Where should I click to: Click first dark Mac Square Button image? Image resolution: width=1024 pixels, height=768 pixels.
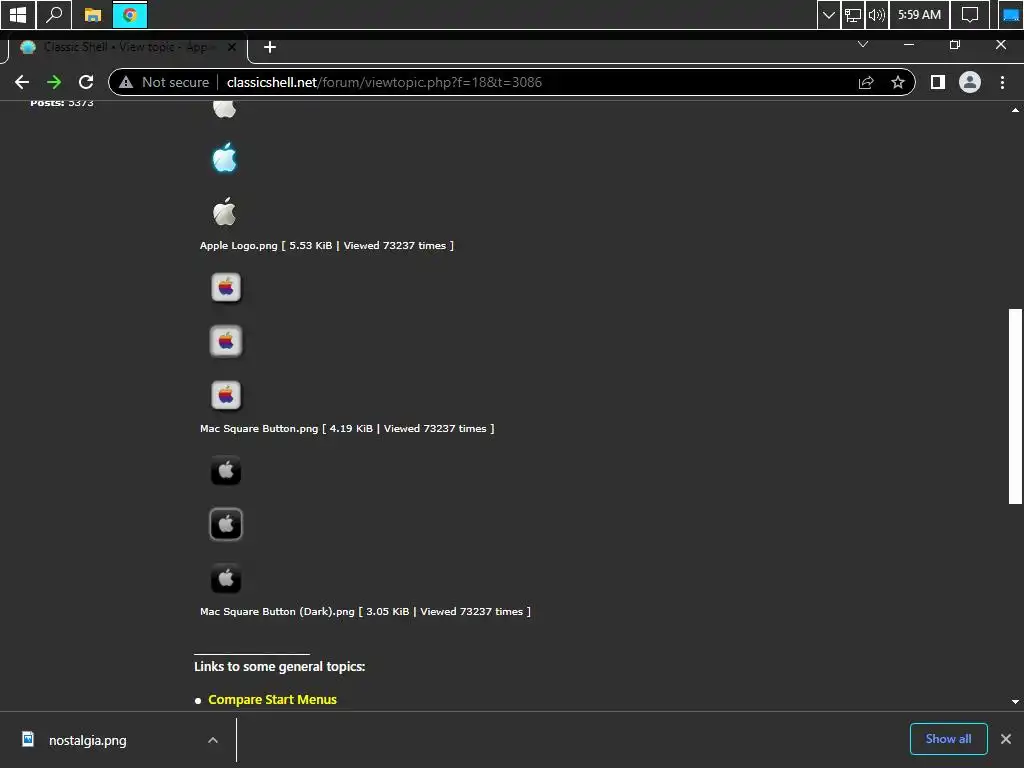point(226,470)
